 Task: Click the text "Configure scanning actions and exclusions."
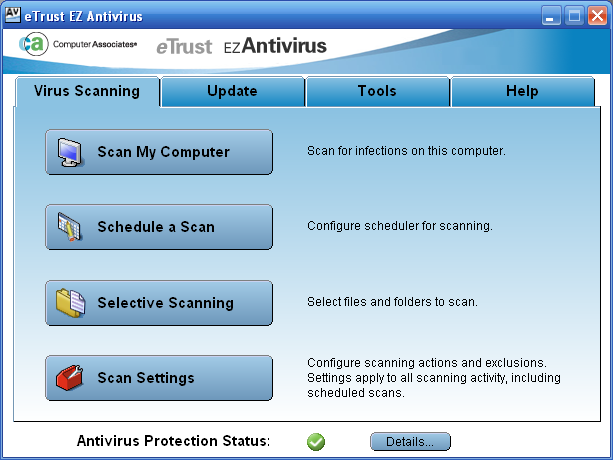(427, 363)
